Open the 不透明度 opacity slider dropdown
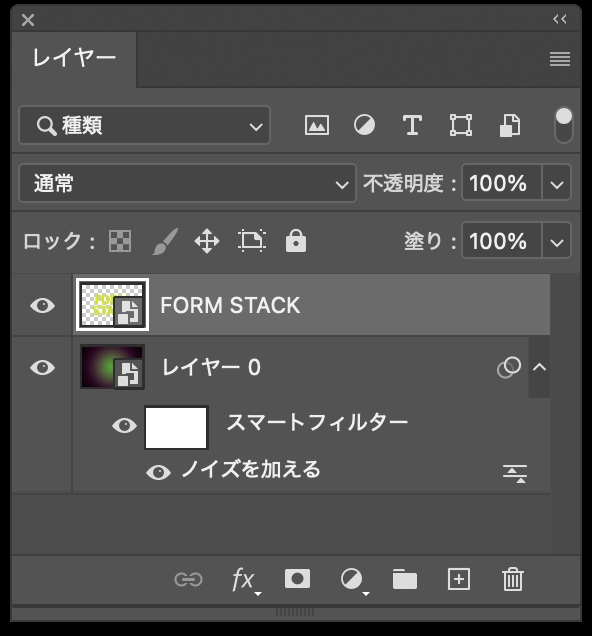Viewport: 592px width, 636px height. [557, 183]
